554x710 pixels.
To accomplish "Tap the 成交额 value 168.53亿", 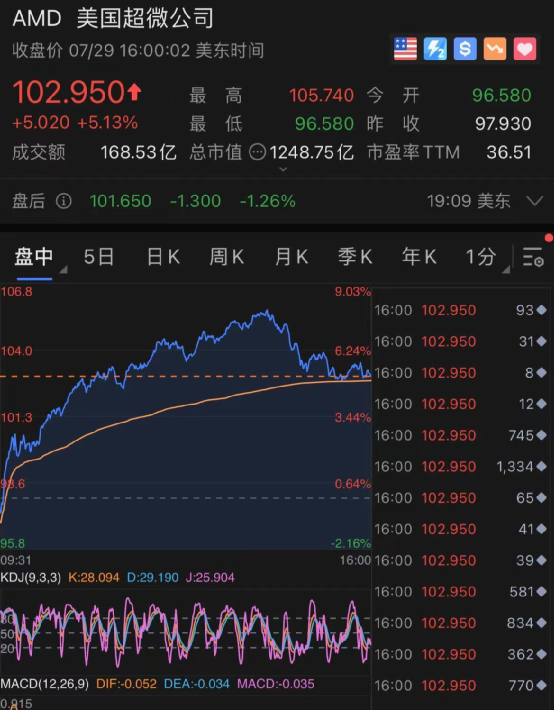I will [x=138, y=153].
